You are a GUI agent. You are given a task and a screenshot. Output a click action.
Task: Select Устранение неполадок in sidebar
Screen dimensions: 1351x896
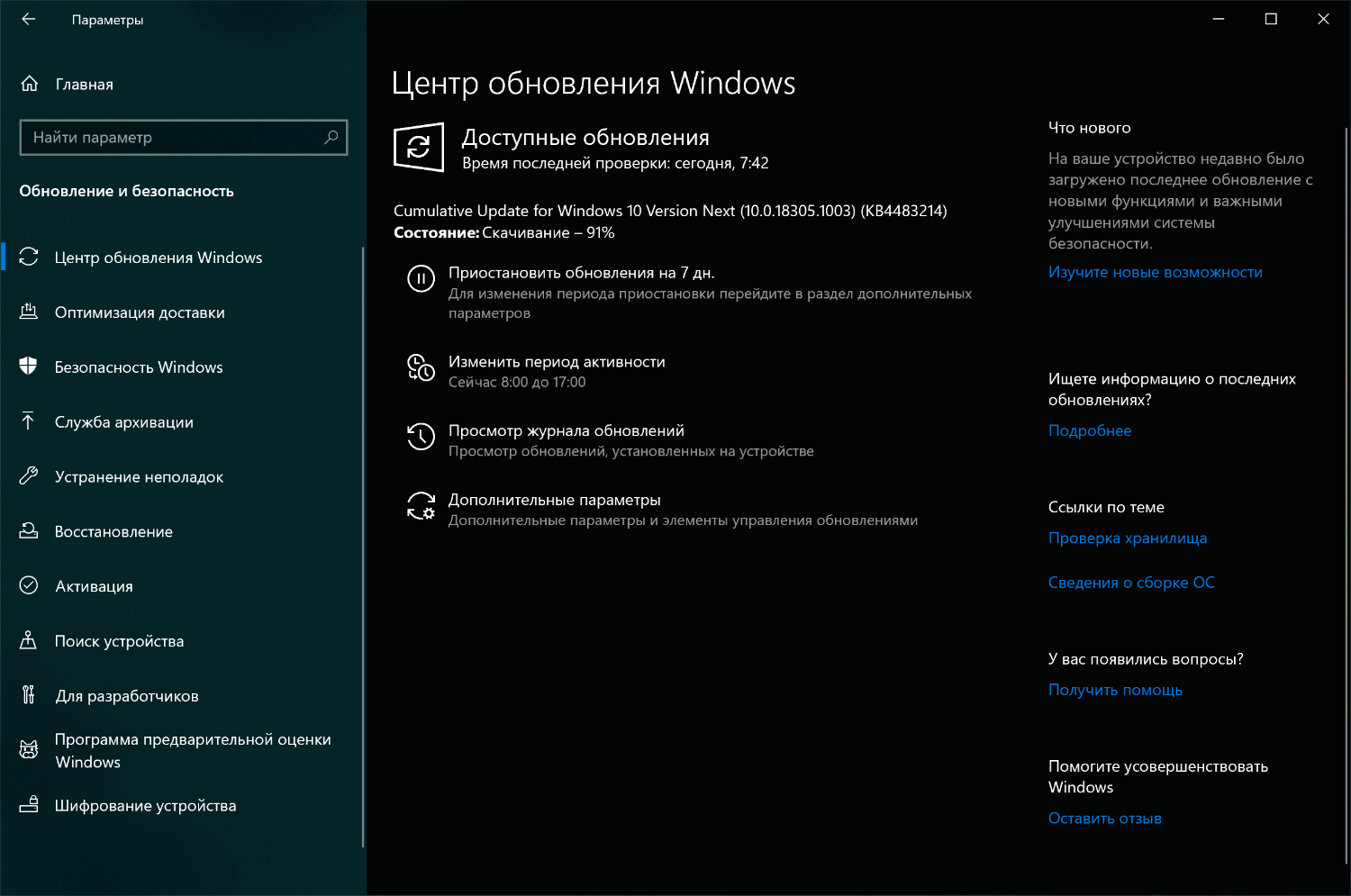click(140, 476)
